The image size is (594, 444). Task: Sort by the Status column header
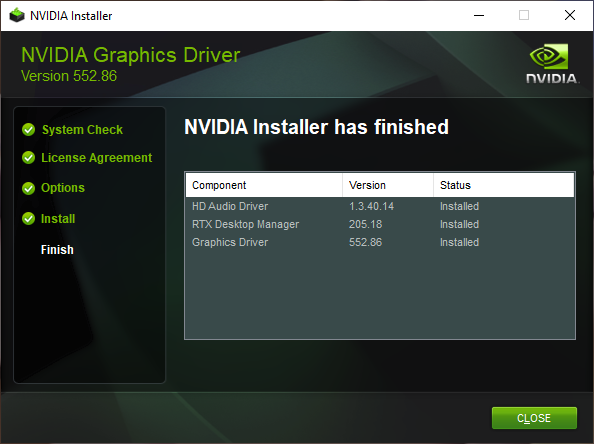pos(504,185)
